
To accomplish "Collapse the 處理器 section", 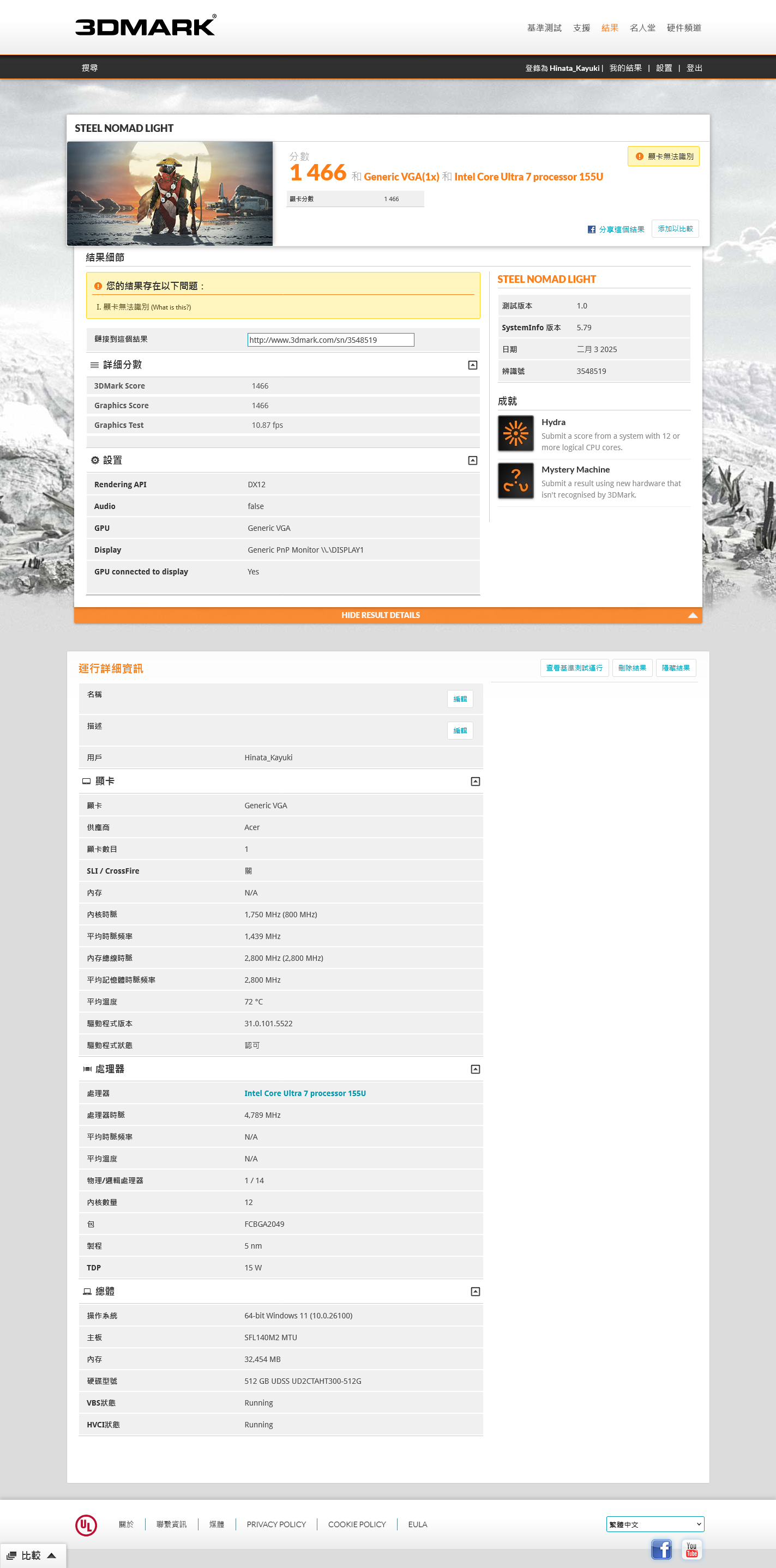I will 475,1069.
